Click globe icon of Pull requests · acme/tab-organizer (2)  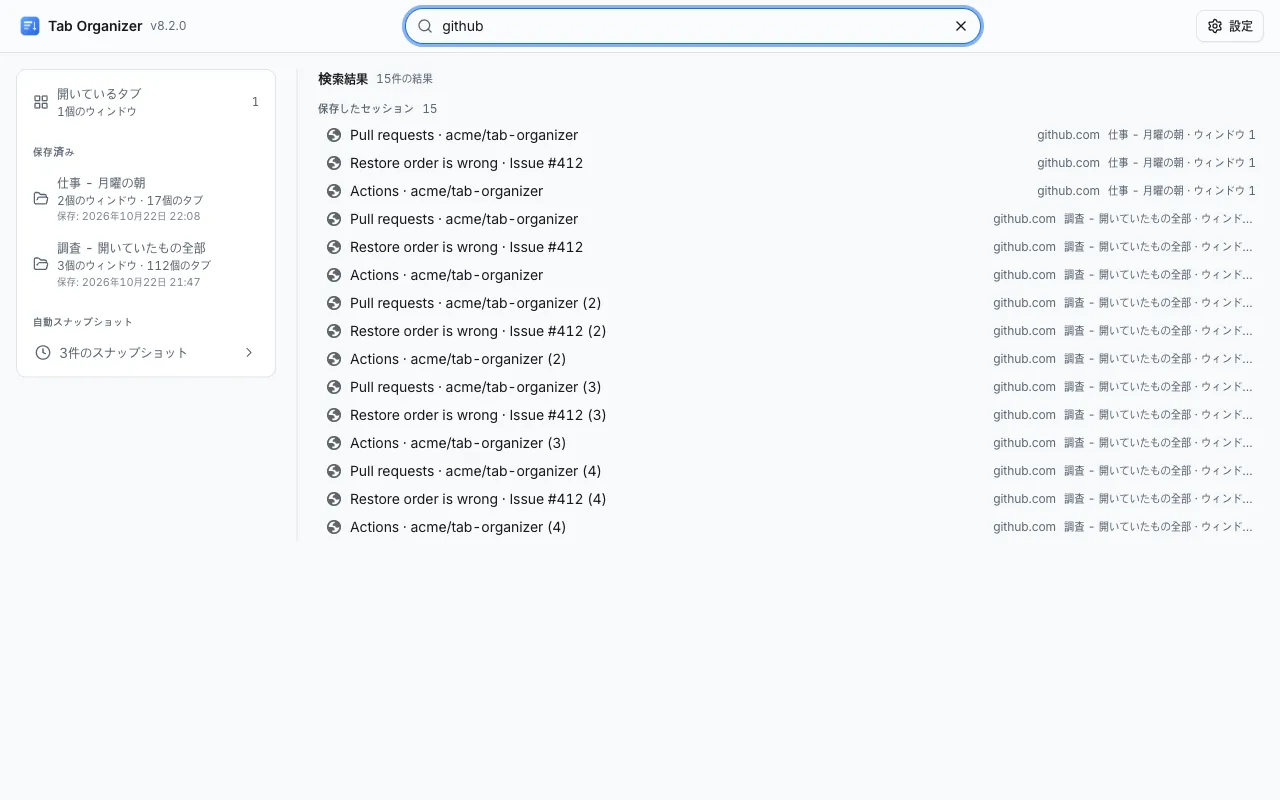pyautogui.click(x=334, y=303)
